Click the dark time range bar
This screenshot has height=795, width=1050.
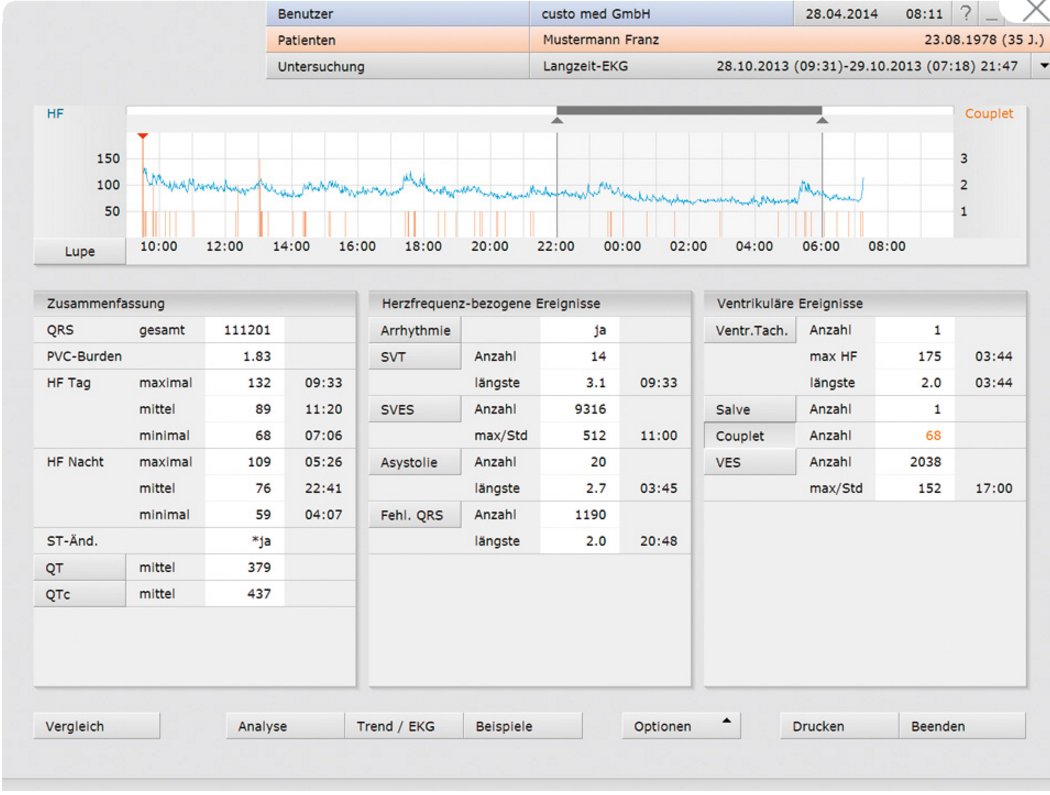(x=689, y=110)
